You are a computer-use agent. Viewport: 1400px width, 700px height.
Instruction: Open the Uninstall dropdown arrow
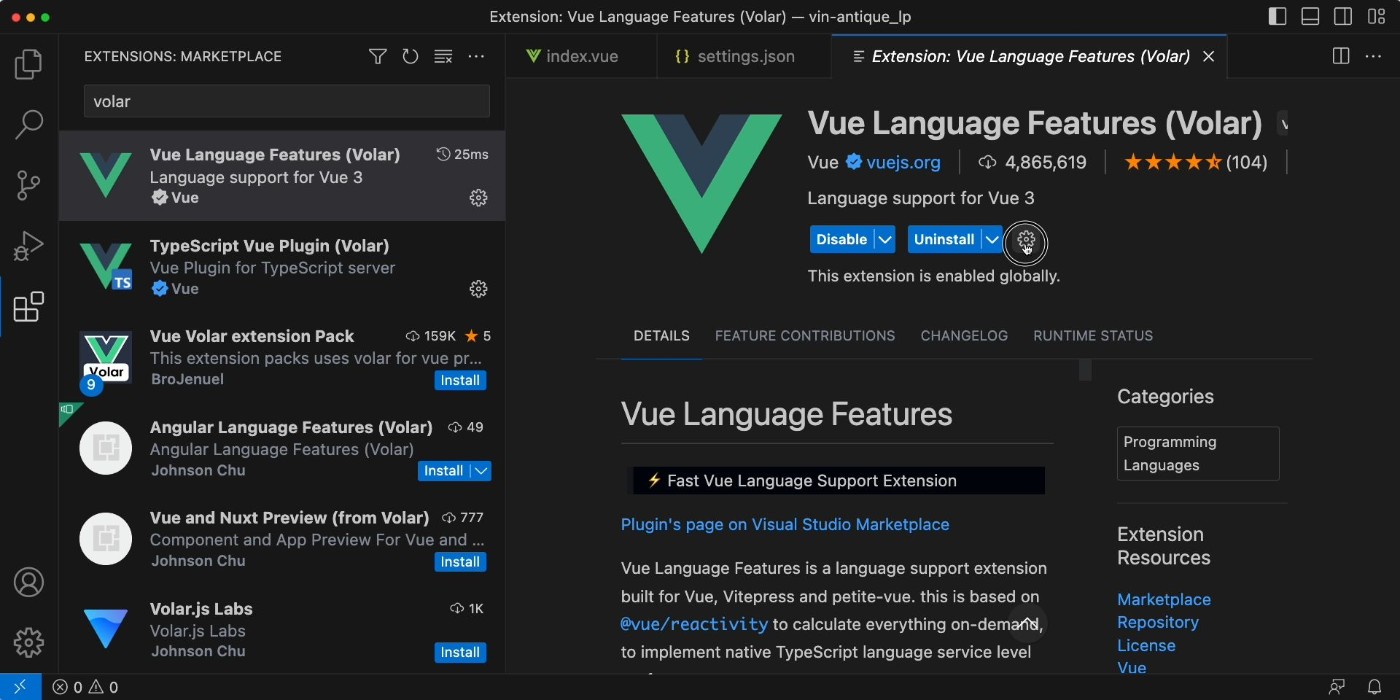pyautogui.click(x=992, y=239)
